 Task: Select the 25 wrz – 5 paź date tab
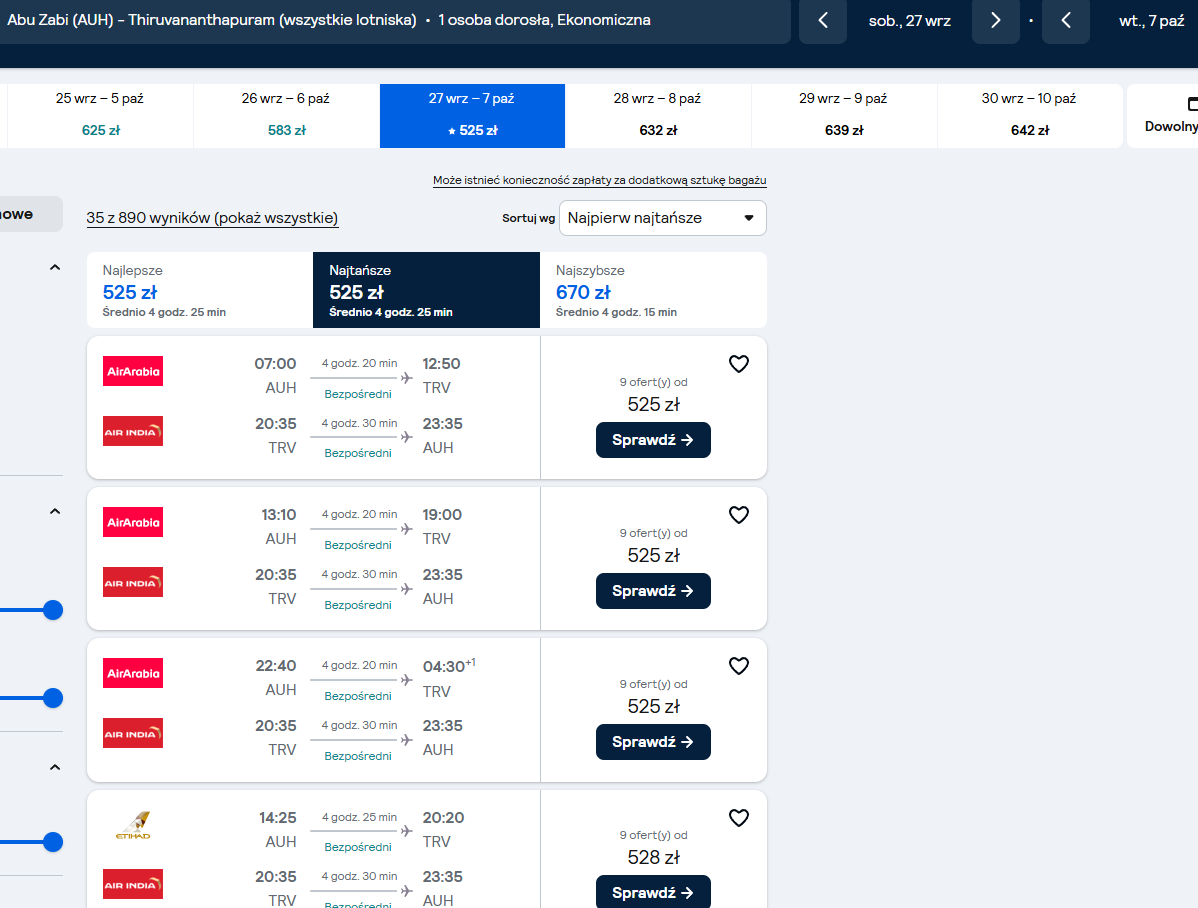click(100, 115)
